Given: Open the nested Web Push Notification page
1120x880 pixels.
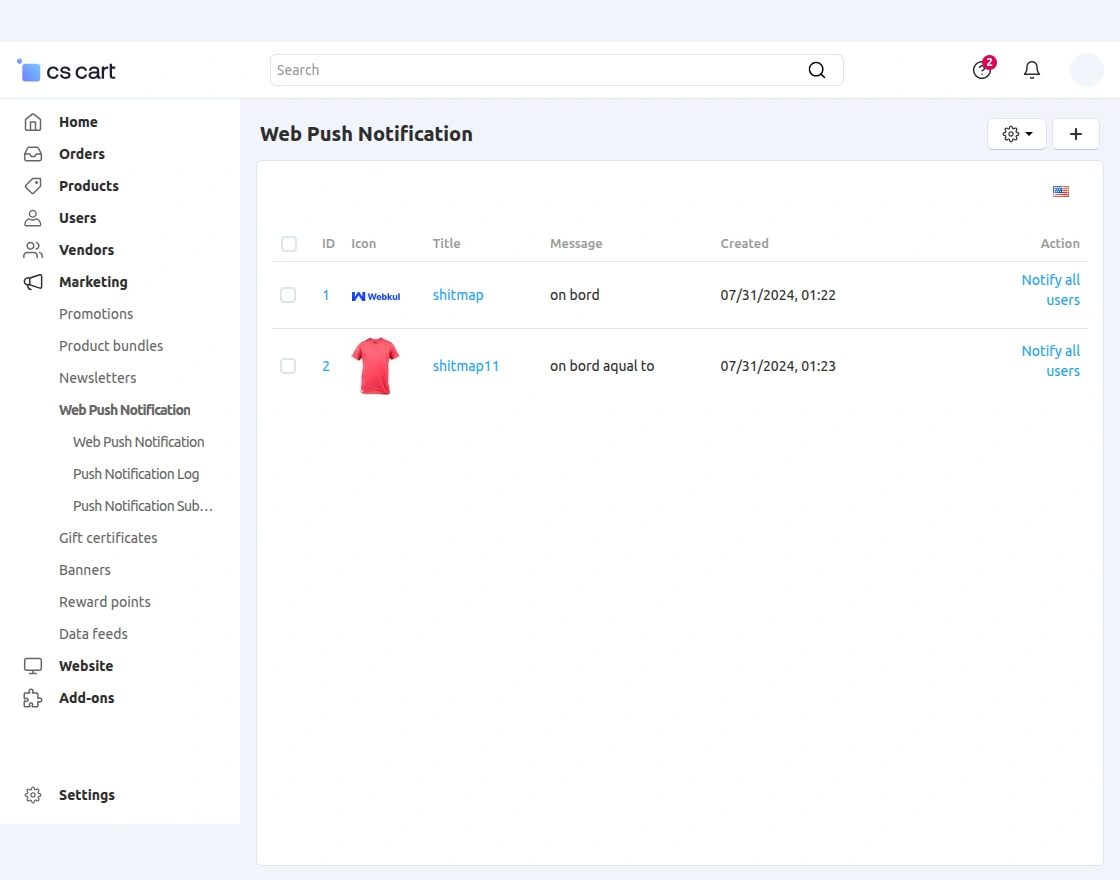Looking at the screenshot, I should [x=139, y=442].
